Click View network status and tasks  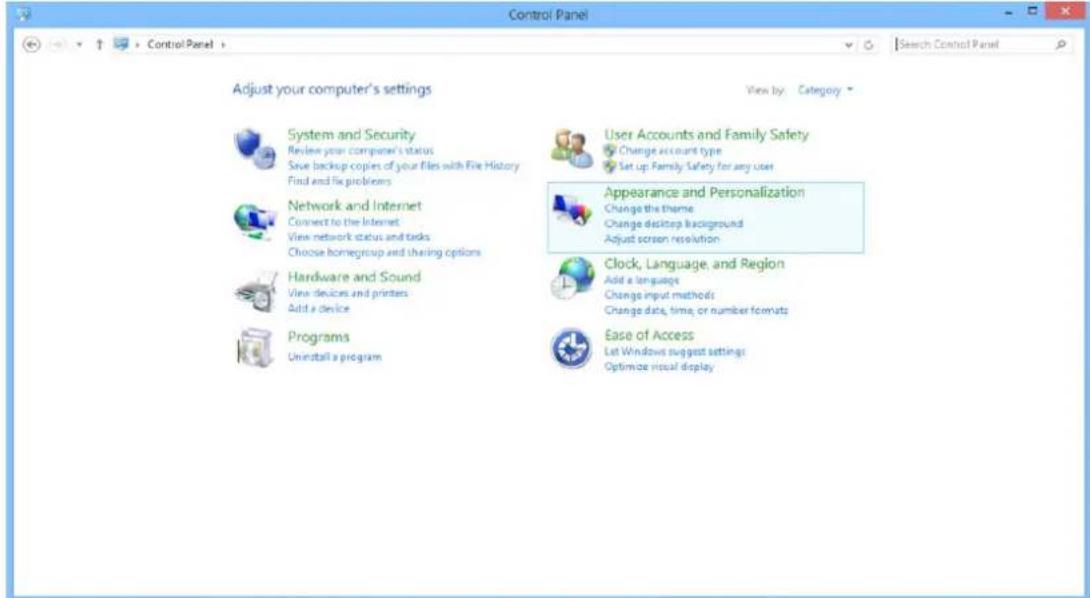point(359,237)
